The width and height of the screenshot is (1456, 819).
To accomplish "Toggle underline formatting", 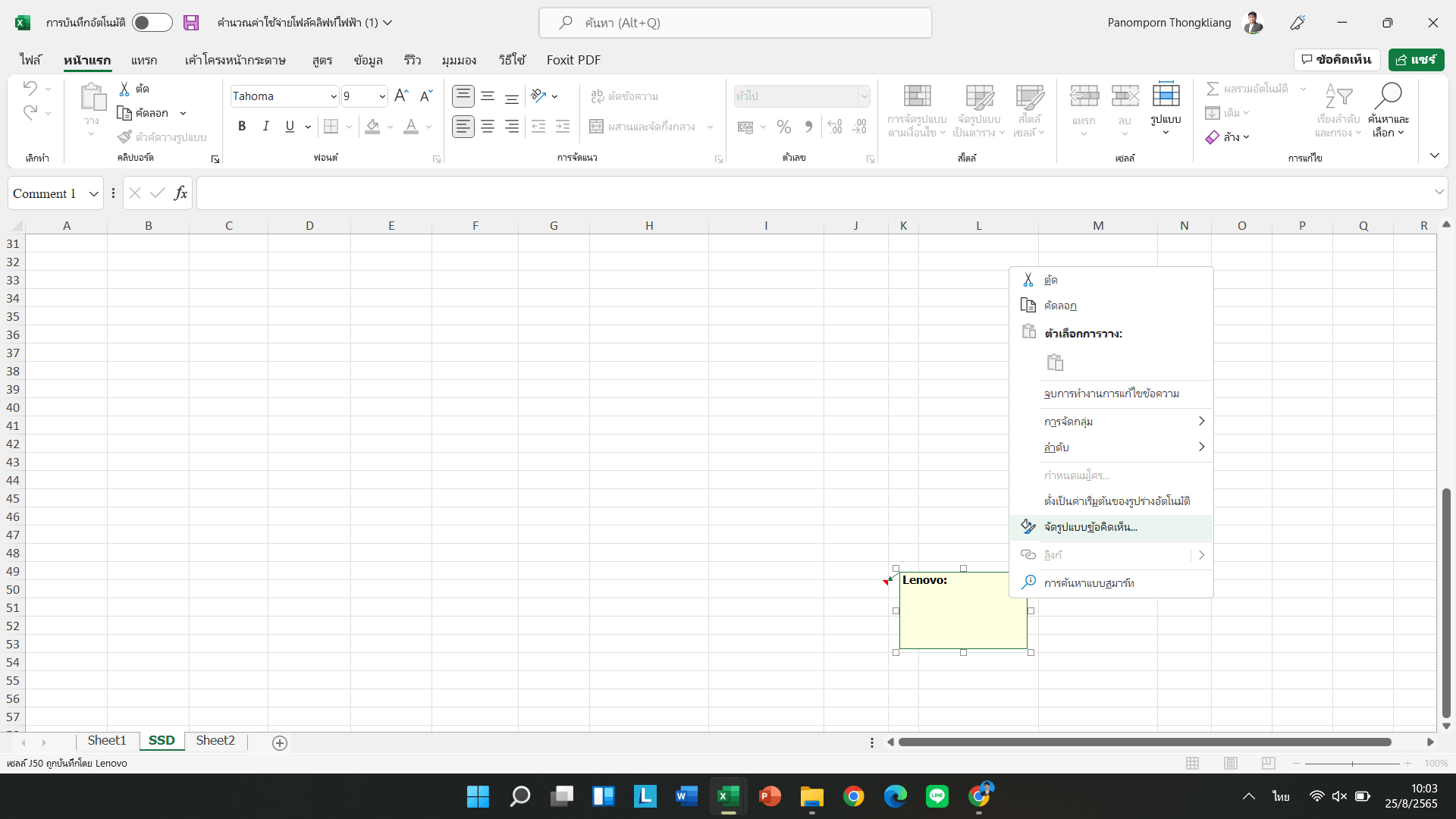I will pyautogui.click(x=290, y=127).
